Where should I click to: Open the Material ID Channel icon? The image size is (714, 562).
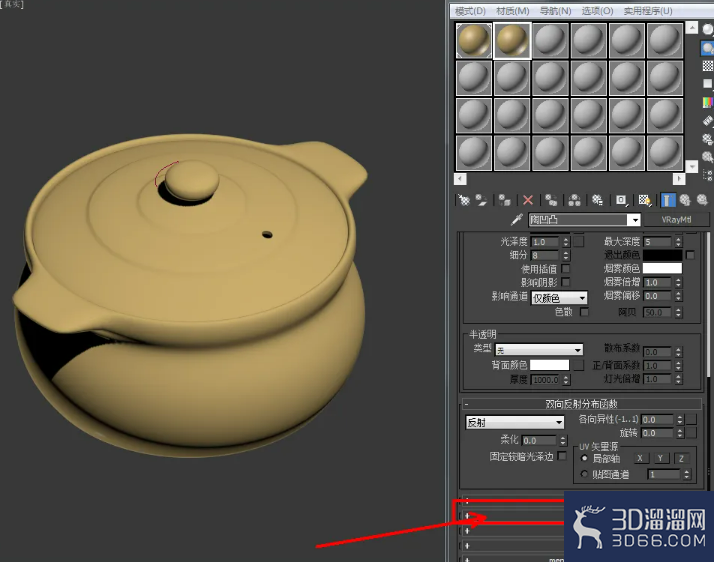(621, 200)
